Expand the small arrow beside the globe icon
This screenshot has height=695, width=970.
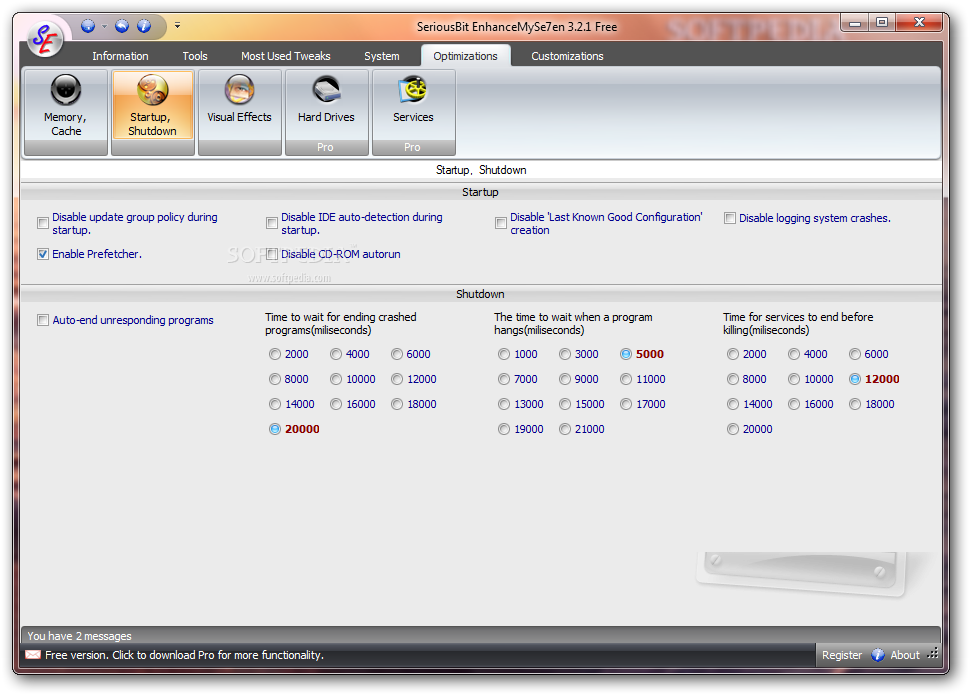104,26
